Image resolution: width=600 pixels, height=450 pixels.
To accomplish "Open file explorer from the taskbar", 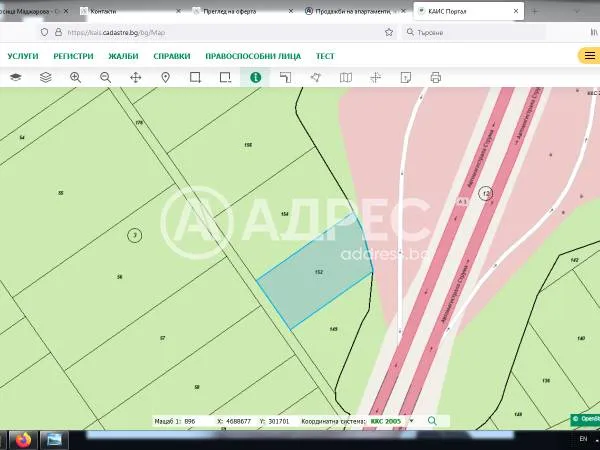I will point(54,440).
